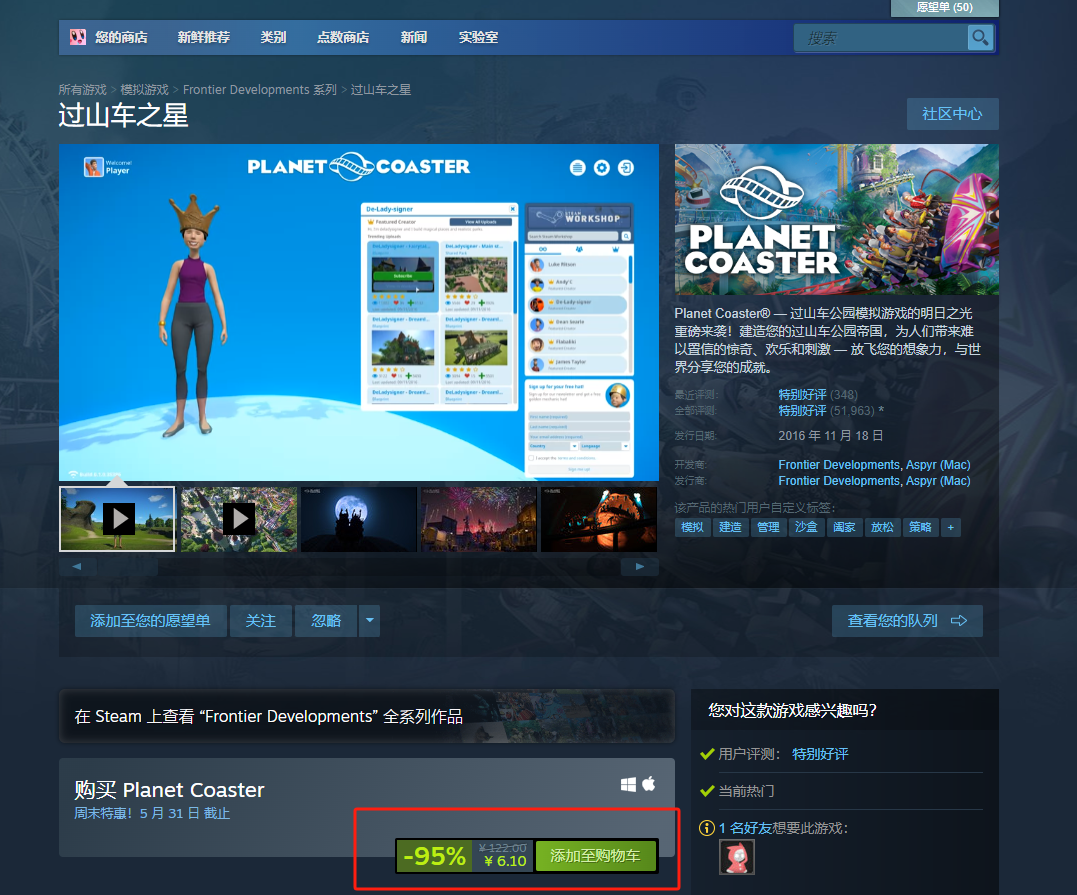This screenshot has width=1077, height=895.
Task: Select the 策略 tag
Action: 920,527
